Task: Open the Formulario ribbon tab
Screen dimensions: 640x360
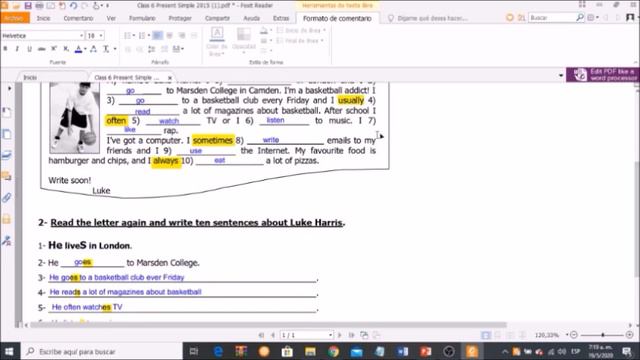Action: coord(142,18)
